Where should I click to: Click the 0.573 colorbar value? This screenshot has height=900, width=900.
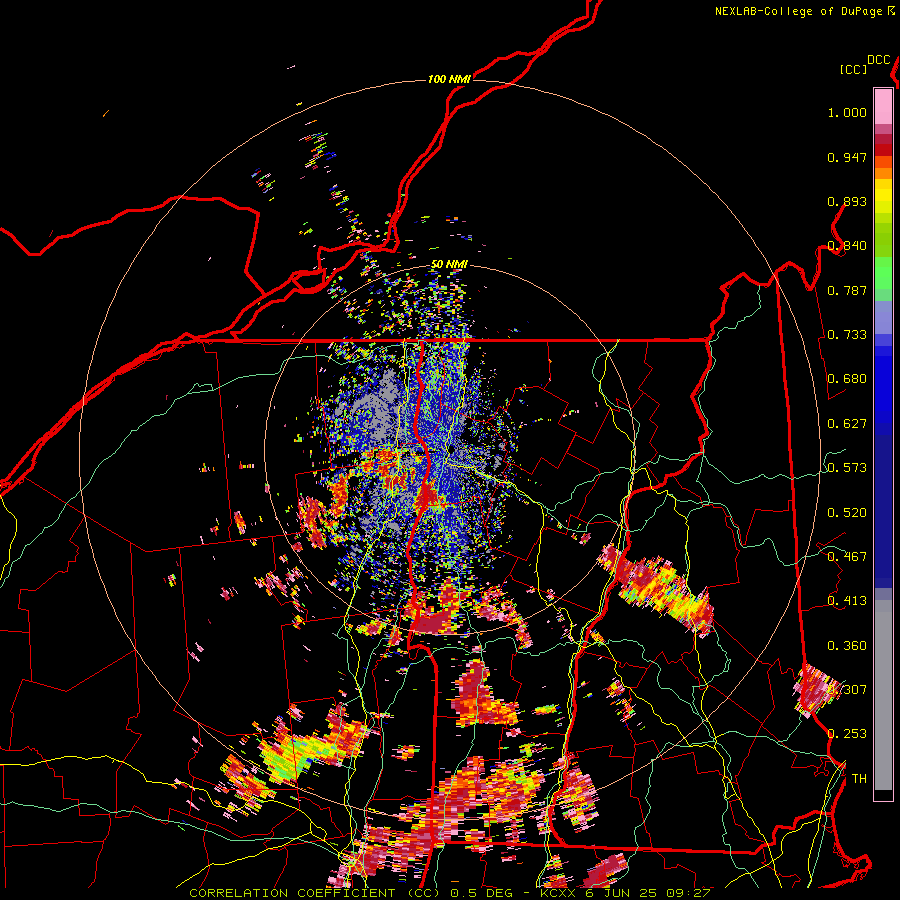(847, 468)
